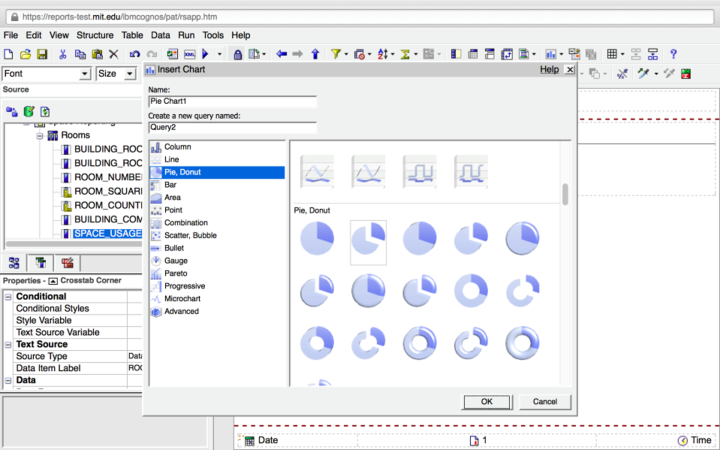Open the Size dropdown
The height and width of the screenshot is (450, 720).
(132, 74)
